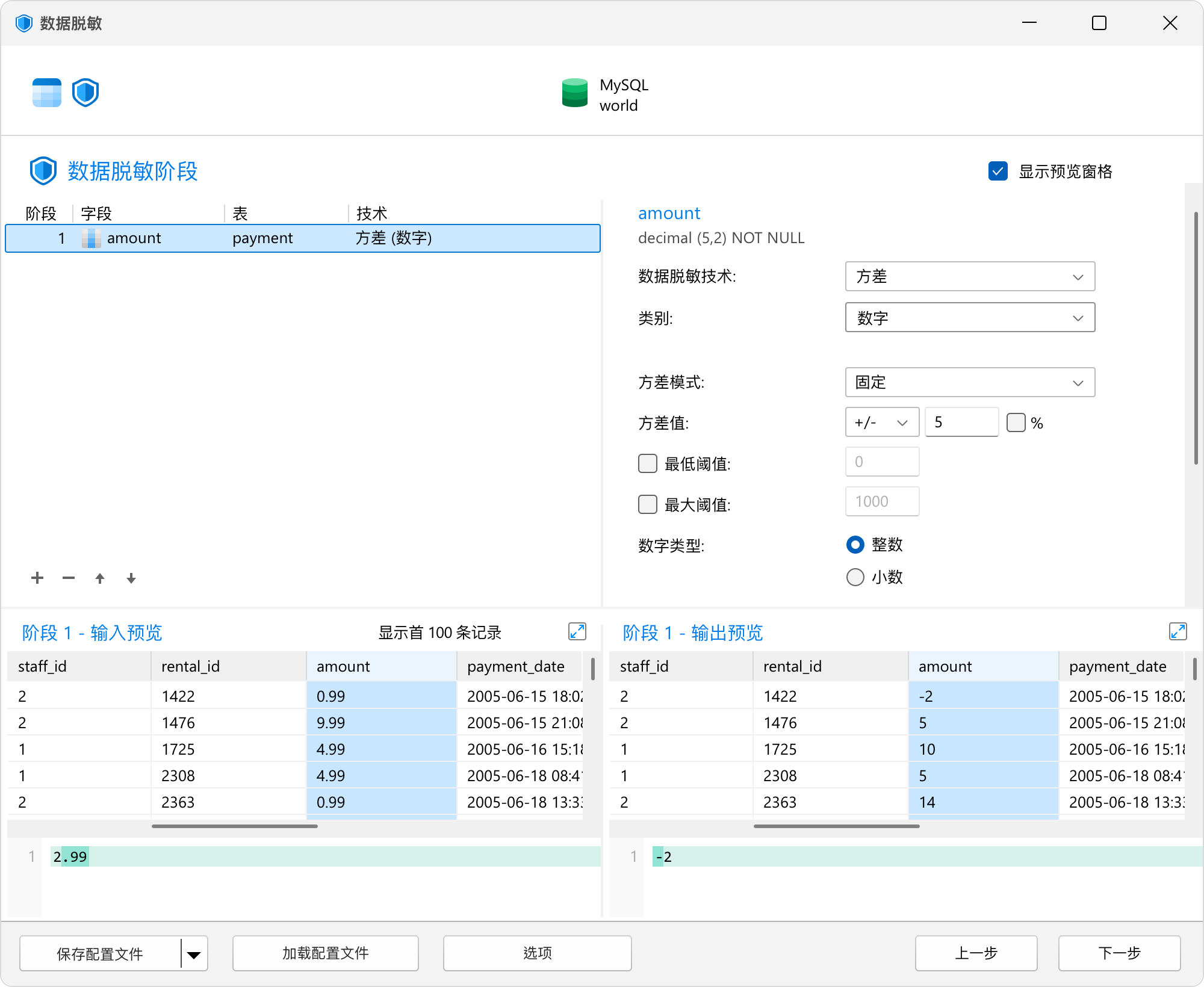This screenshot has width=1204, height=987.
Task: Open the 保存配置文件 split-button arrow
Action: click(194, 954)
